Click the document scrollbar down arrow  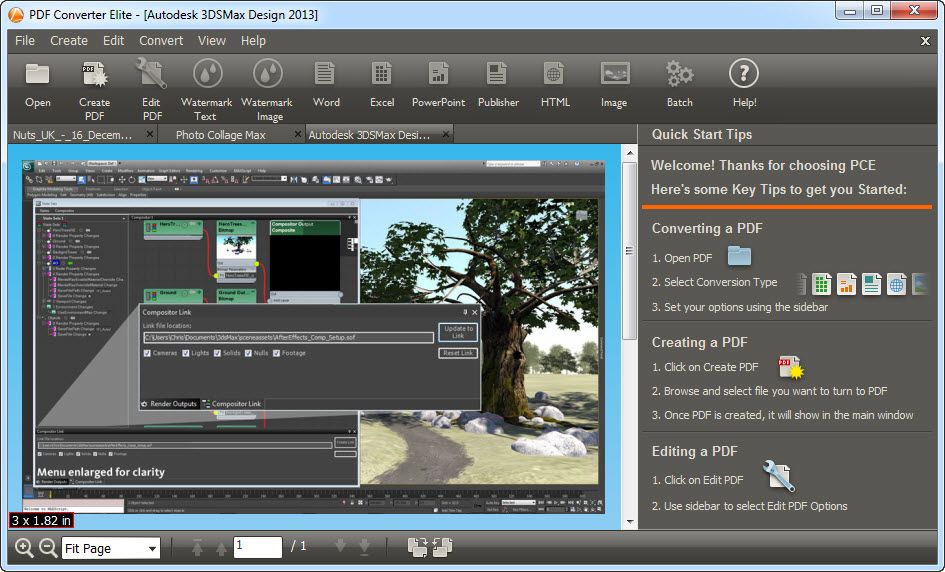coord(630,522)
